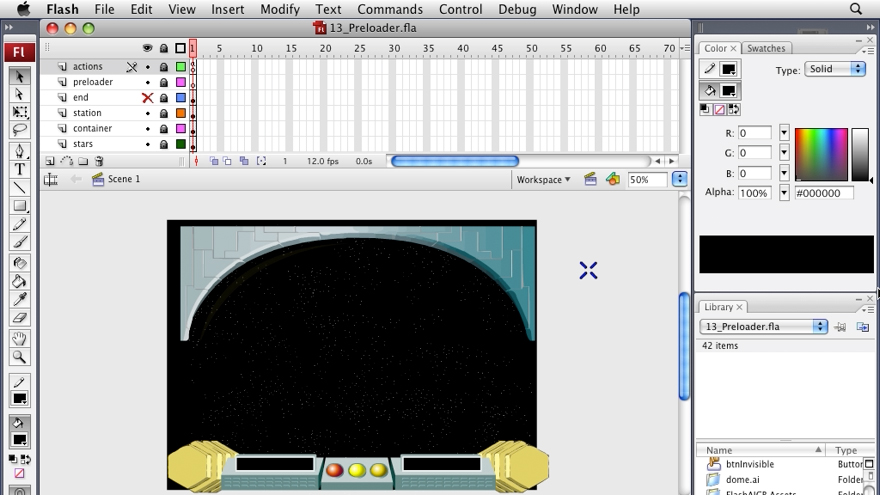Open R value slider dropdown
The height and width of the screenshot is (495, 880).
point(784,133)
